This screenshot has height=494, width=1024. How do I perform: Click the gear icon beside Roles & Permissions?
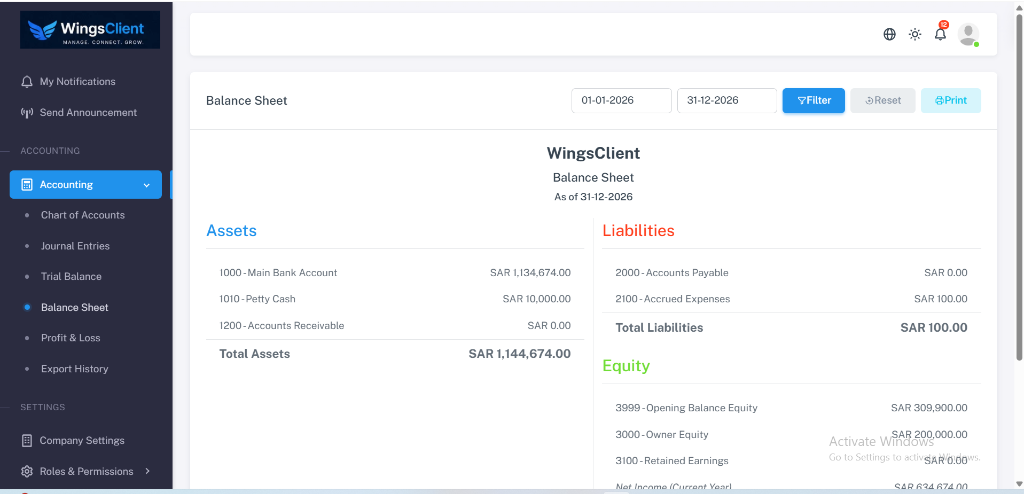pos(27,471)
